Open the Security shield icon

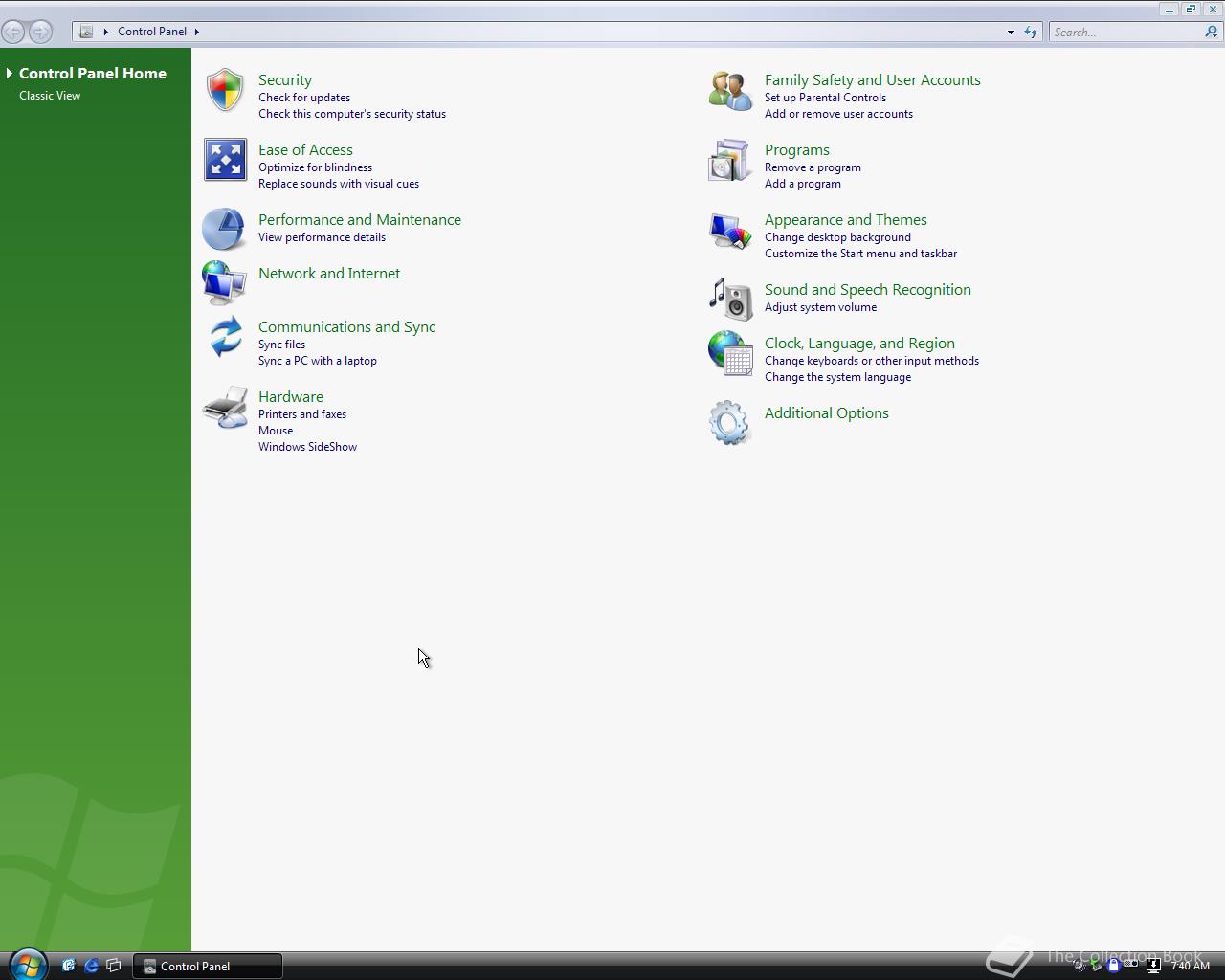[225, 90]
